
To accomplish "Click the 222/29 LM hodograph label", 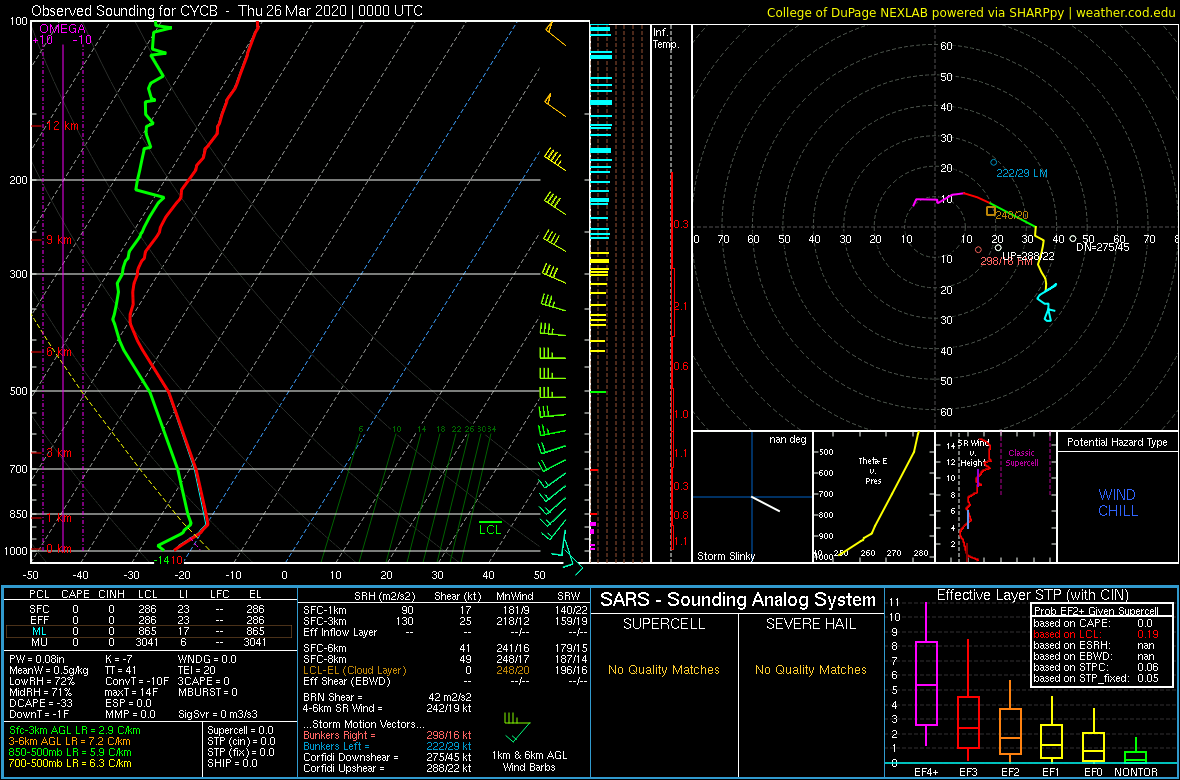I will (1021, 173).
